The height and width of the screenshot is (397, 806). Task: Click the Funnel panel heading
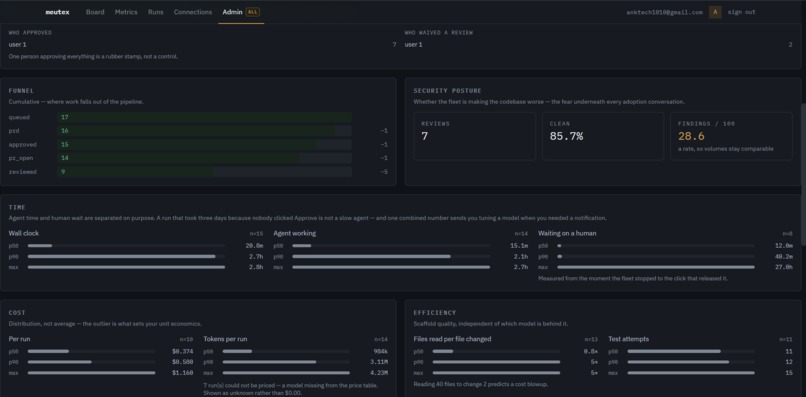pos(21,91)
